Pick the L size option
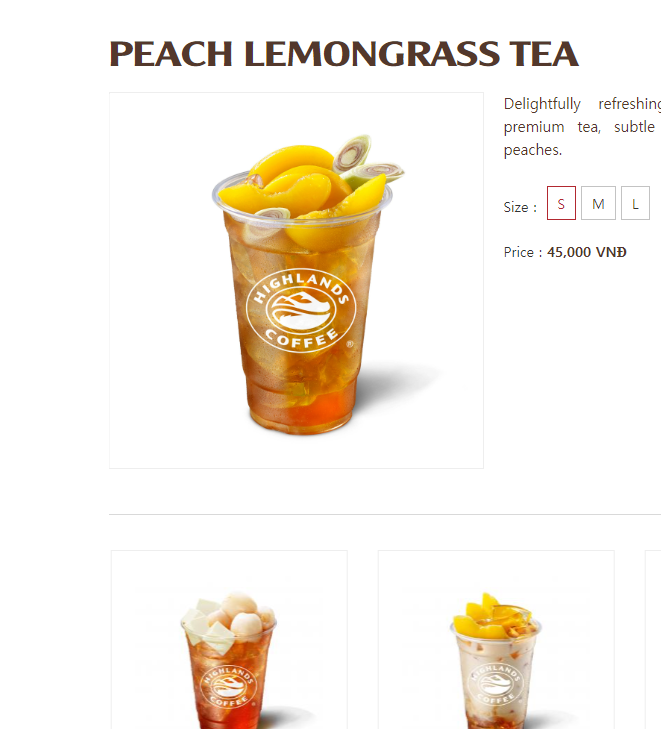 635,203
